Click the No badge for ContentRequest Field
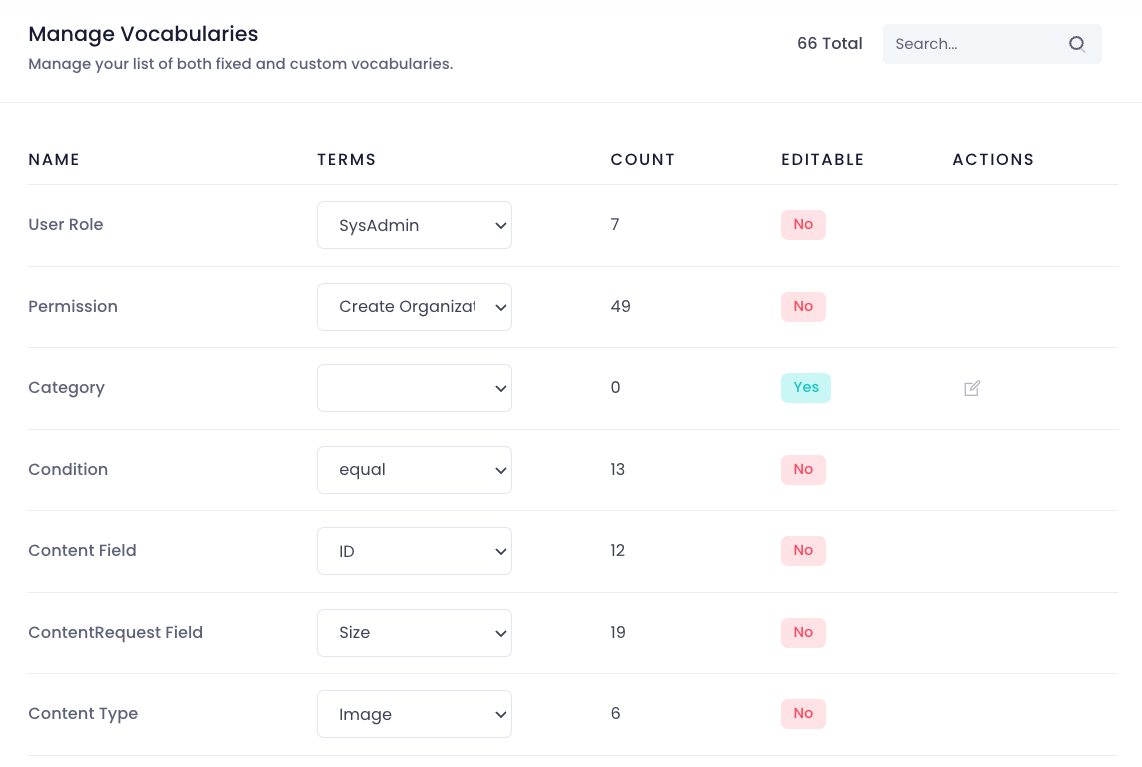Screen dimensions: 1142x767 tap(803, 632)
